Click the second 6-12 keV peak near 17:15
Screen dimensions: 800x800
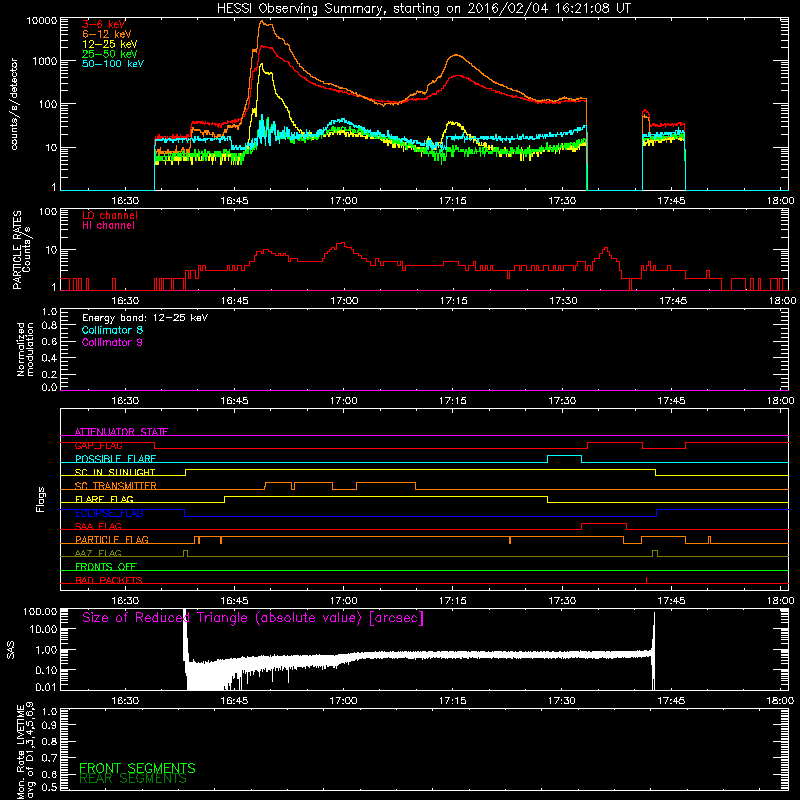pyautogui.click(x=455, y=55)
